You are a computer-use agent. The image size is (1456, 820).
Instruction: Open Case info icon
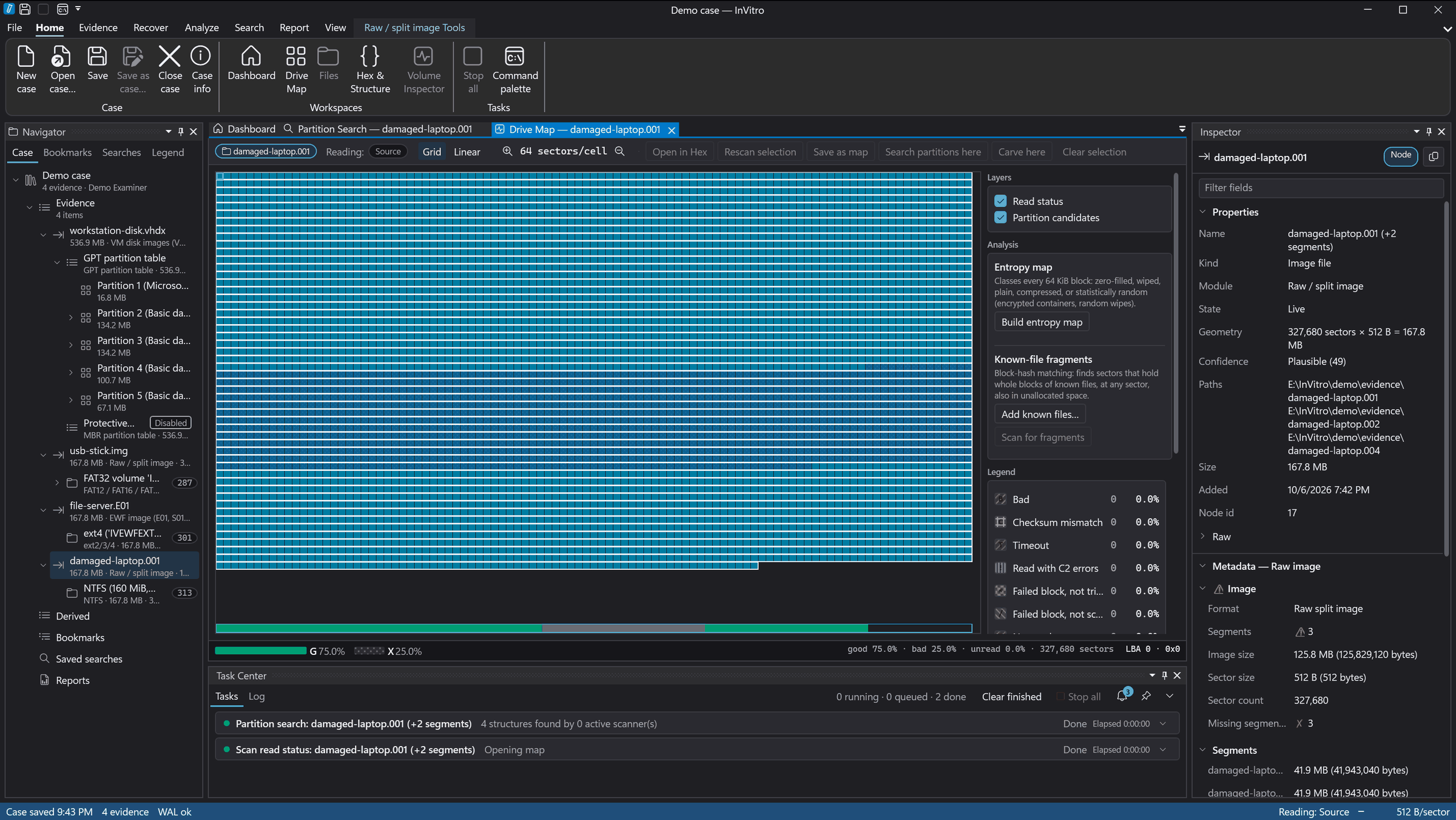click(x=201, y=69)
